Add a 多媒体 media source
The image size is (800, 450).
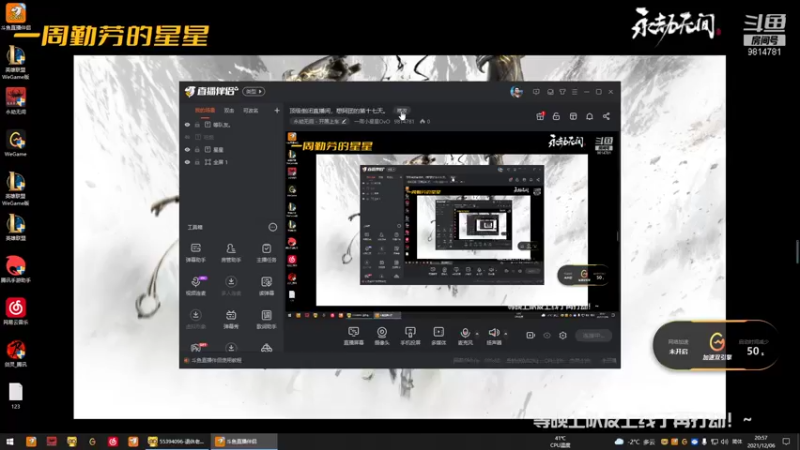tap(438, 336)
